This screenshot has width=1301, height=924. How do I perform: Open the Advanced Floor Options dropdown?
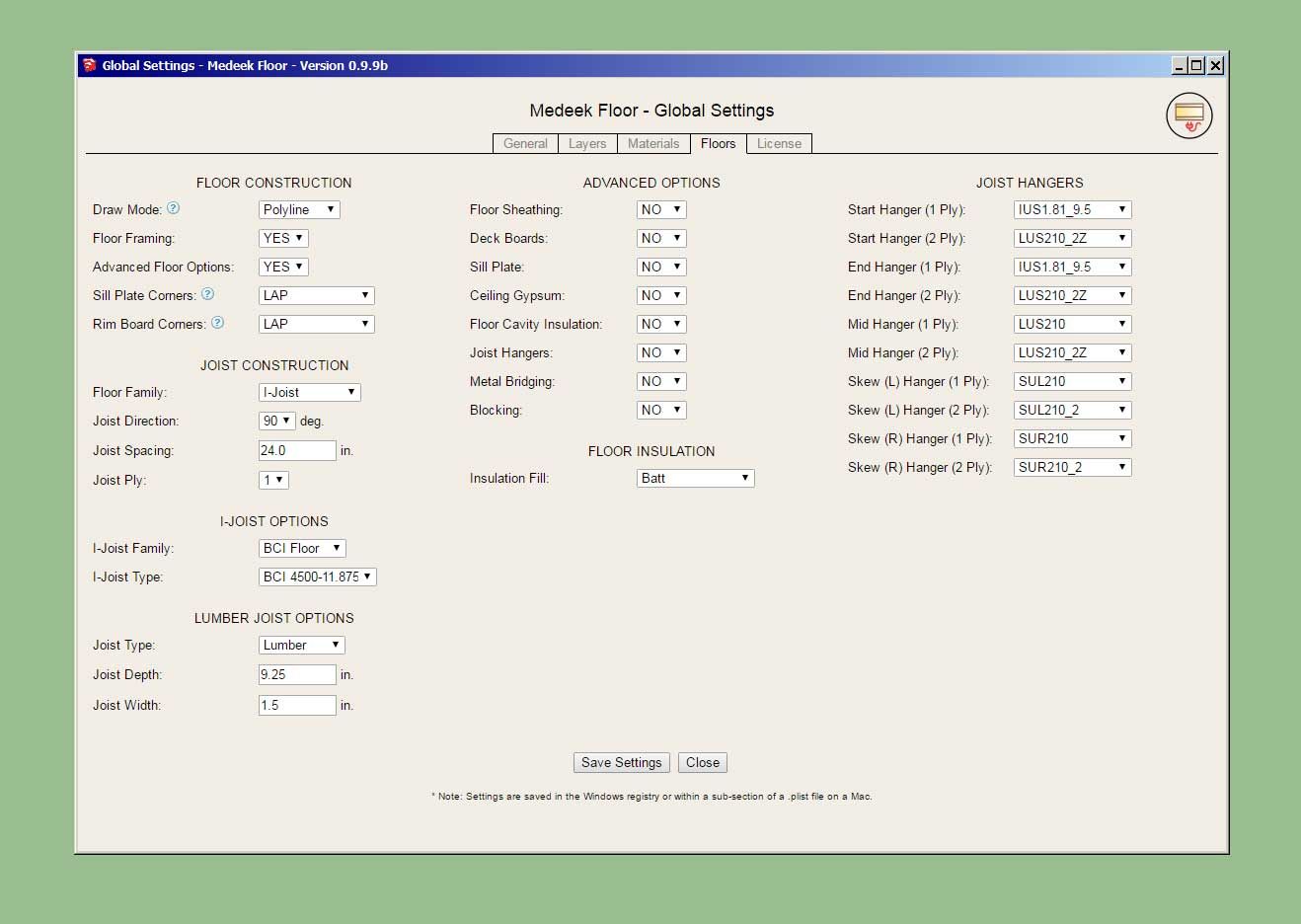283,267
